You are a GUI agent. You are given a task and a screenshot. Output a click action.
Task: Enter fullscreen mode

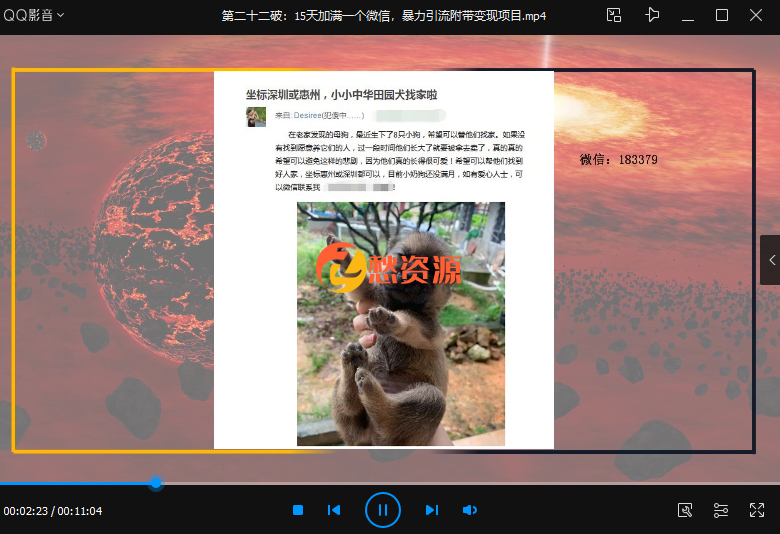(757, 510)
